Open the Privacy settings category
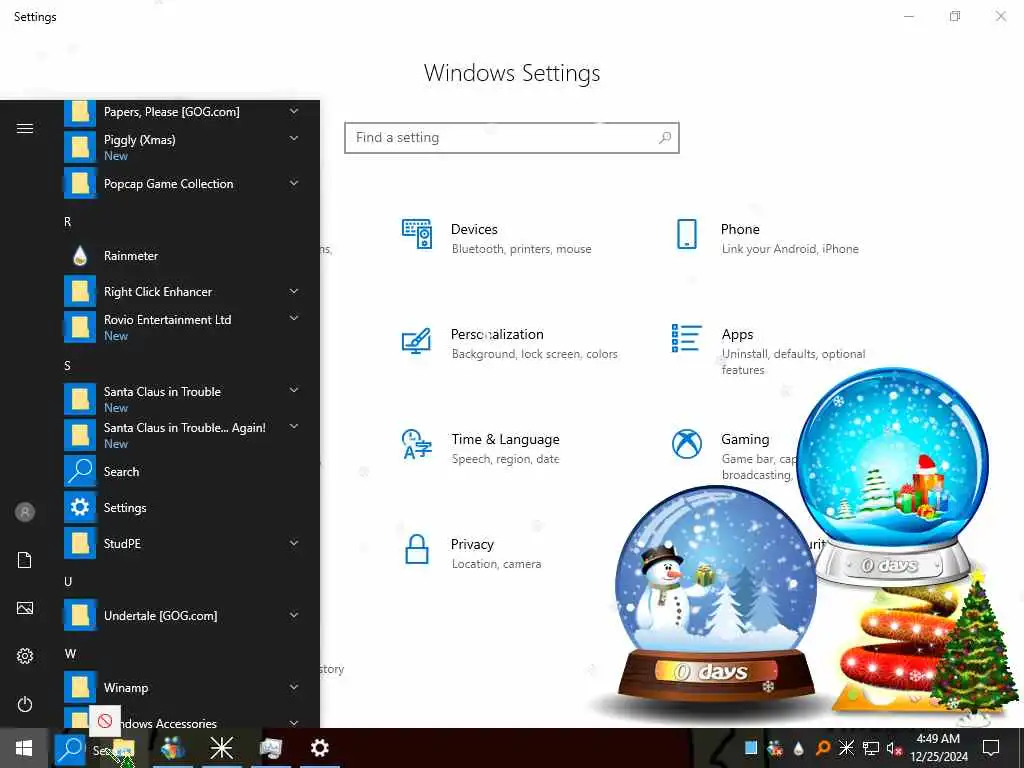The height and width of the screenshot is (768, 1024). (472, 553)
